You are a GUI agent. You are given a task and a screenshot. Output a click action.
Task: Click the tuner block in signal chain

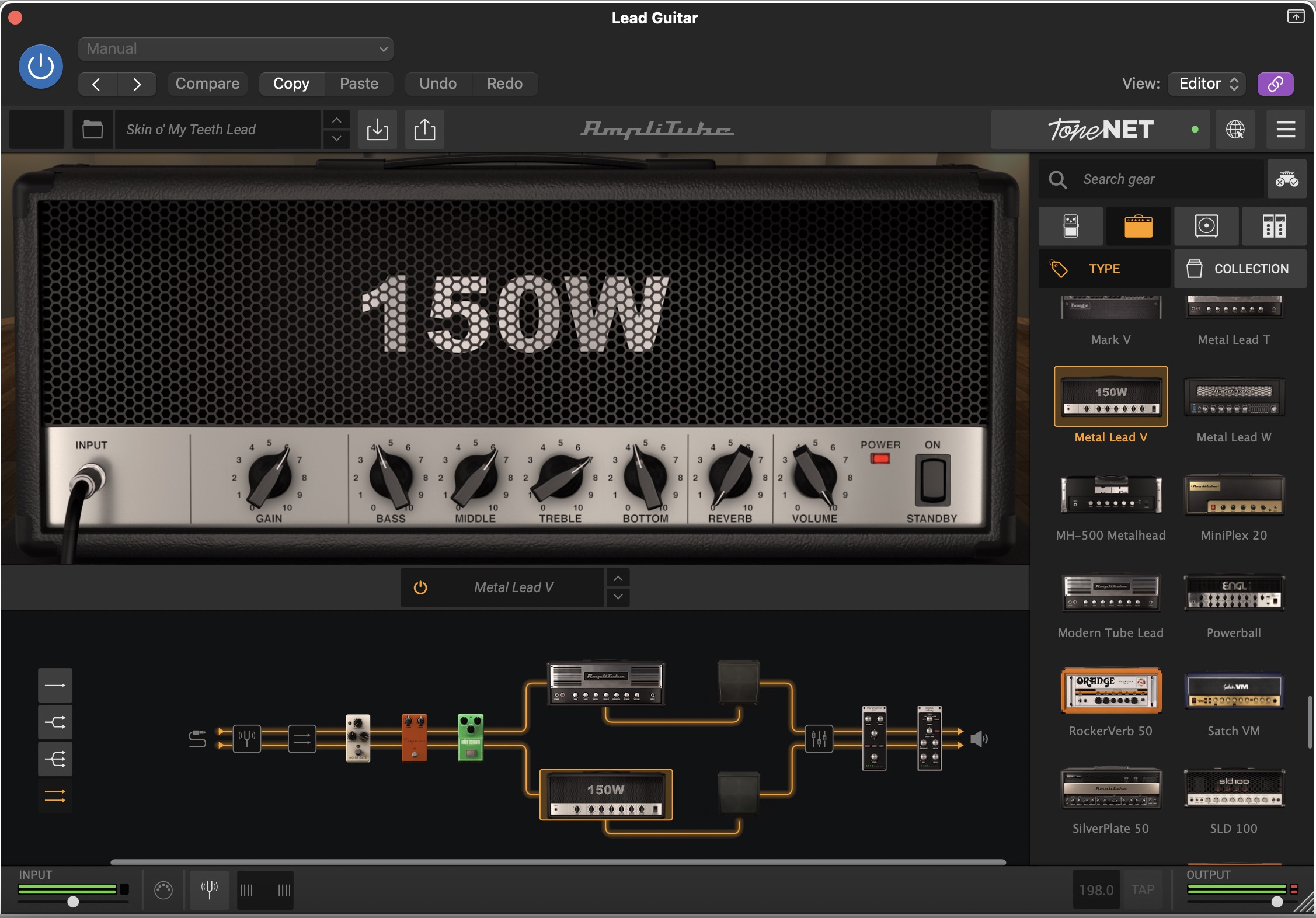(x=247, y=739)
